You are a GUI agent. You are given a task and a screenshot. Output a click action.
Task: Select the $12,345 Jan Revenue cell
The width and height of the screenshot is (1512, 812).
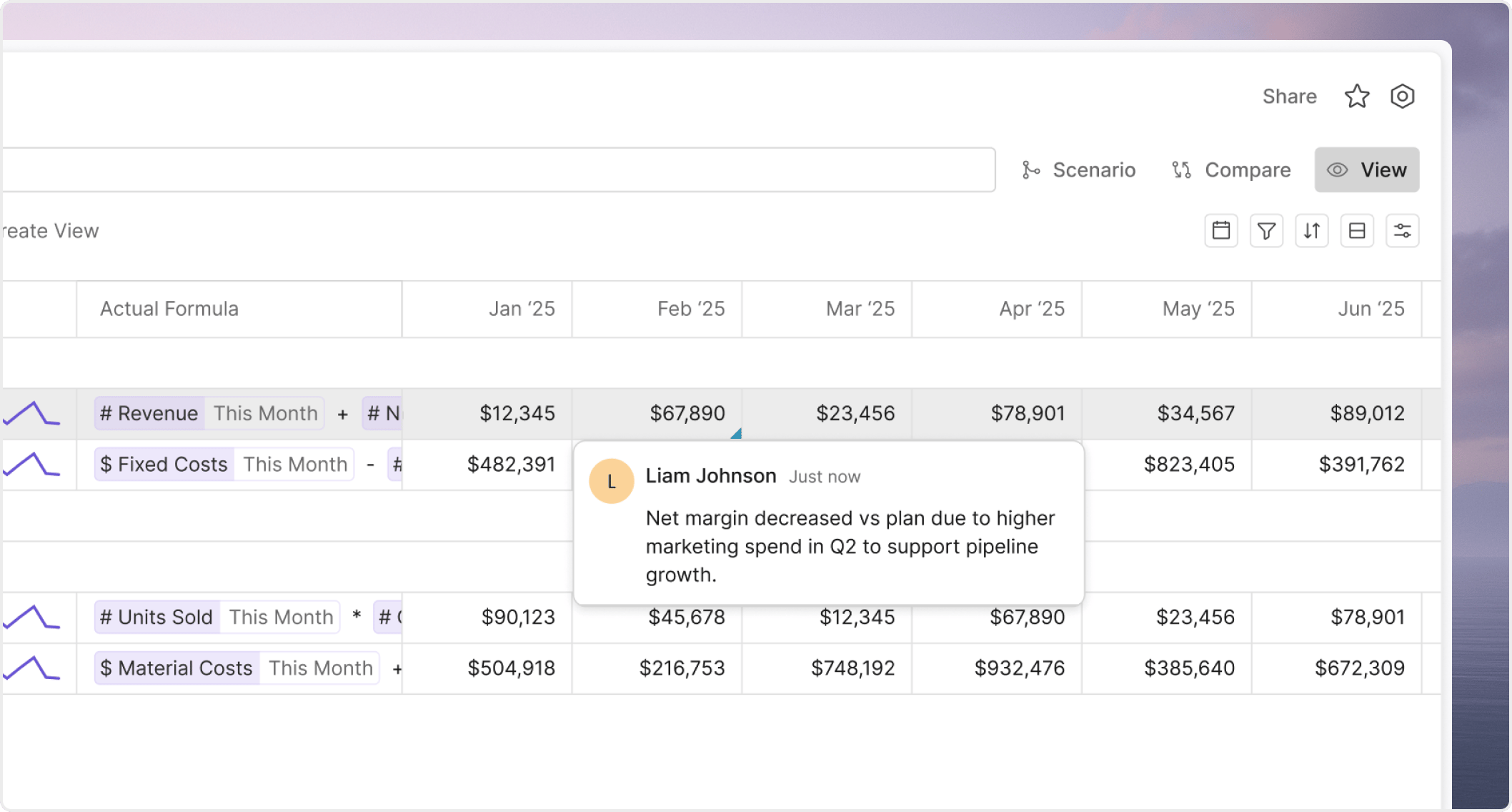click(x=487, y=414)
